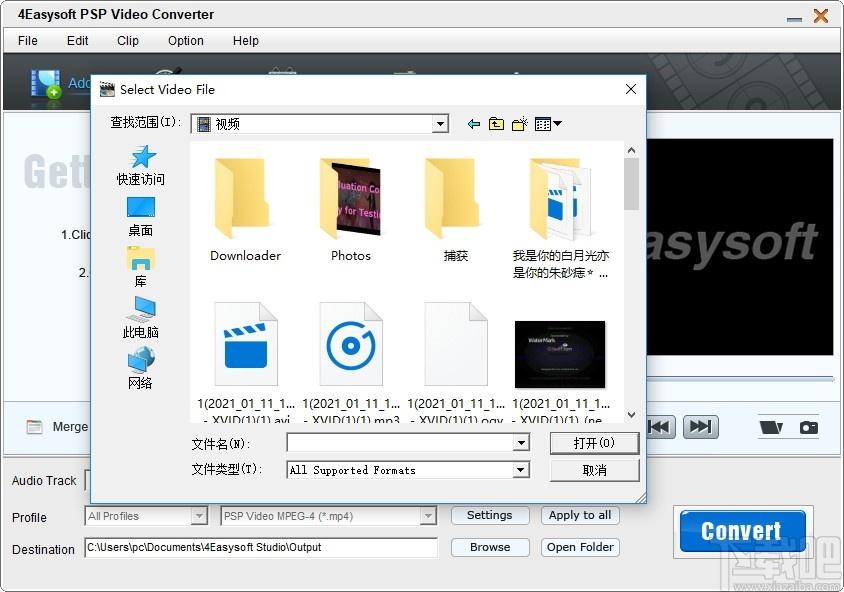
Task: Create a new folder icon
Action: tap(520, 124)
